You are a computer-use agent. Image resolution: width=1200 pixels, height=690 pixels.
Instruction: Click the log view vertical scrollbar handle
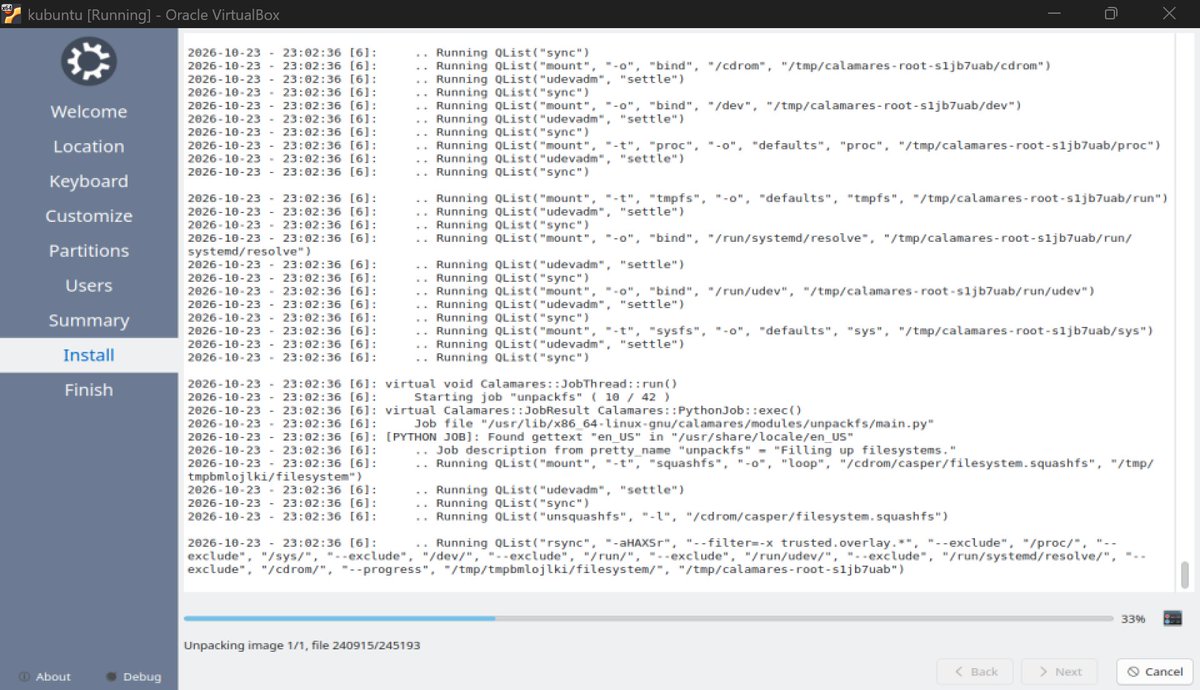[1185, 575]
